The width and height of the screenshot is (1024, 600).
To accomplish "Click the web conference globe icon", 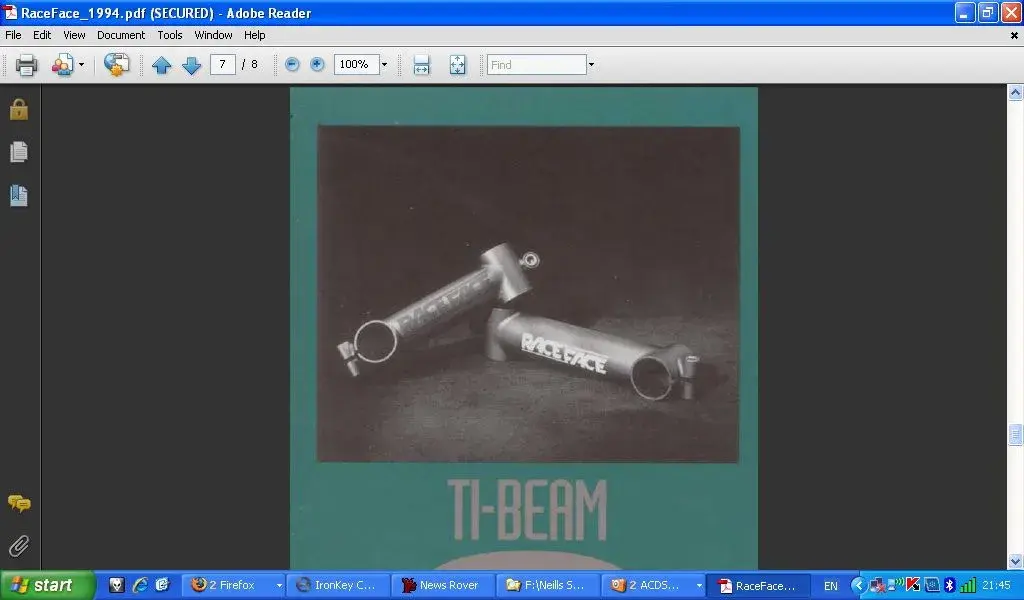I will click(116, 65).
